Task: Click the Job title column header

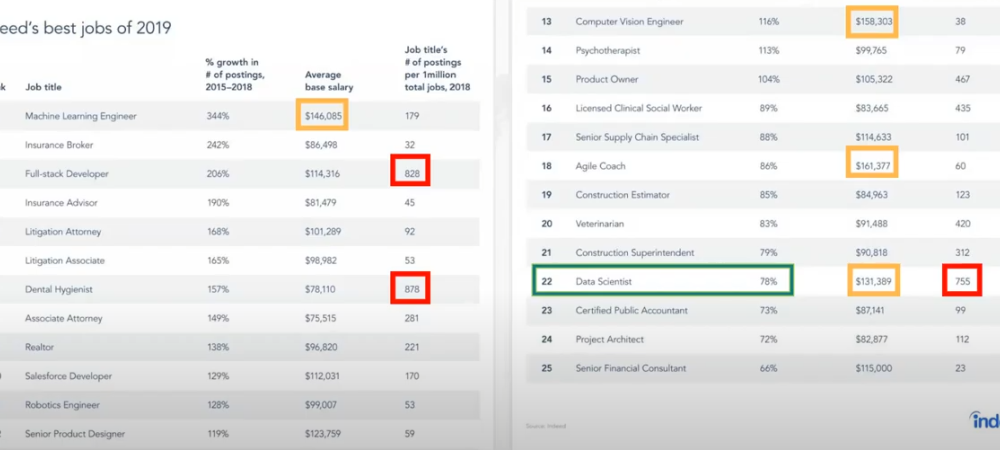Action: 47,87
